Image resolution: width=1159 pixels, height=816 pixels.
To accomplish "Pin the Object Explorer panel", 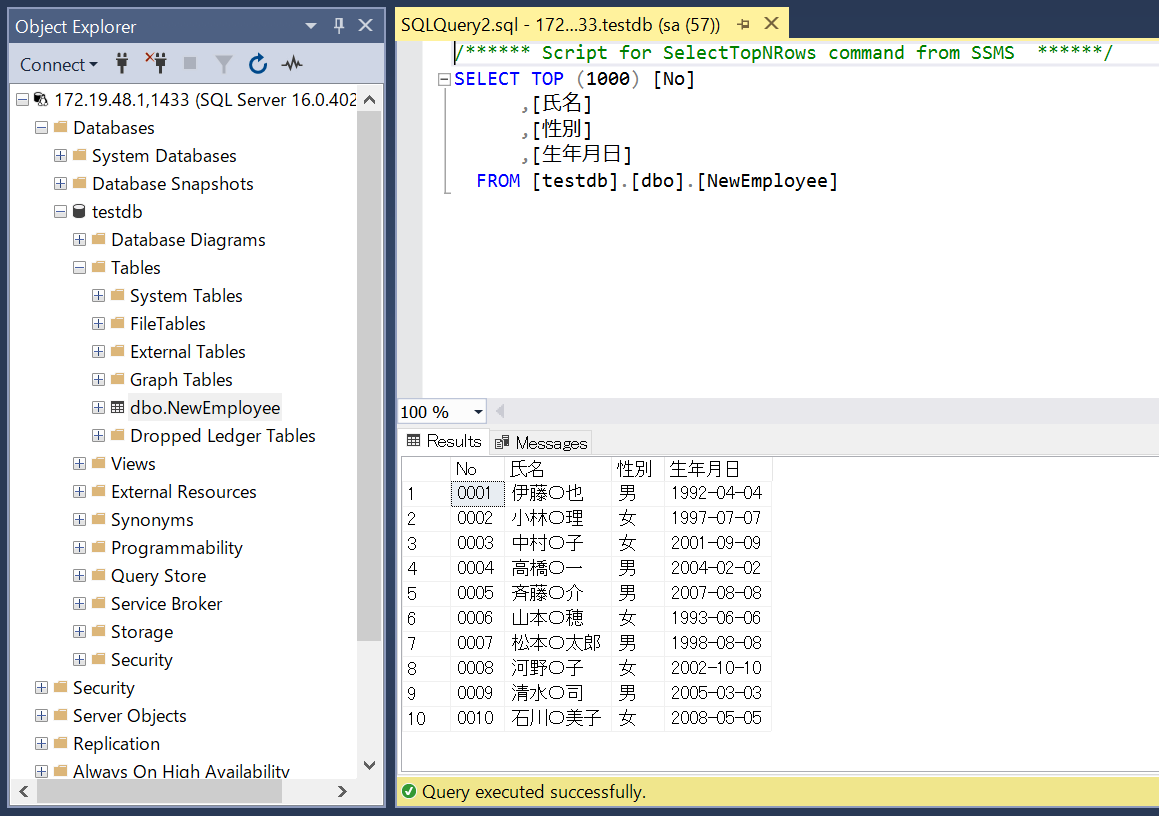I will tap(339, 25).
